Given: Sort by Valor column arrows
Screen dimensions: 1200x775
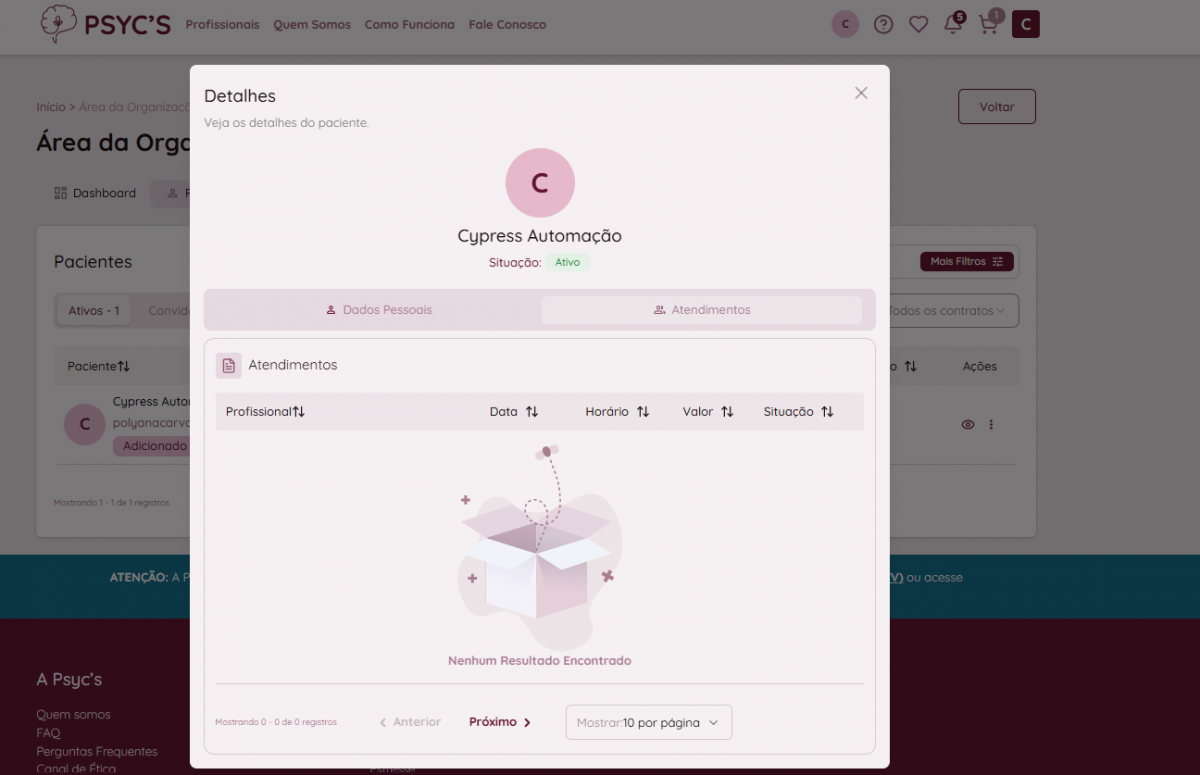Looking at the screenshot, I should pos(727,412).
